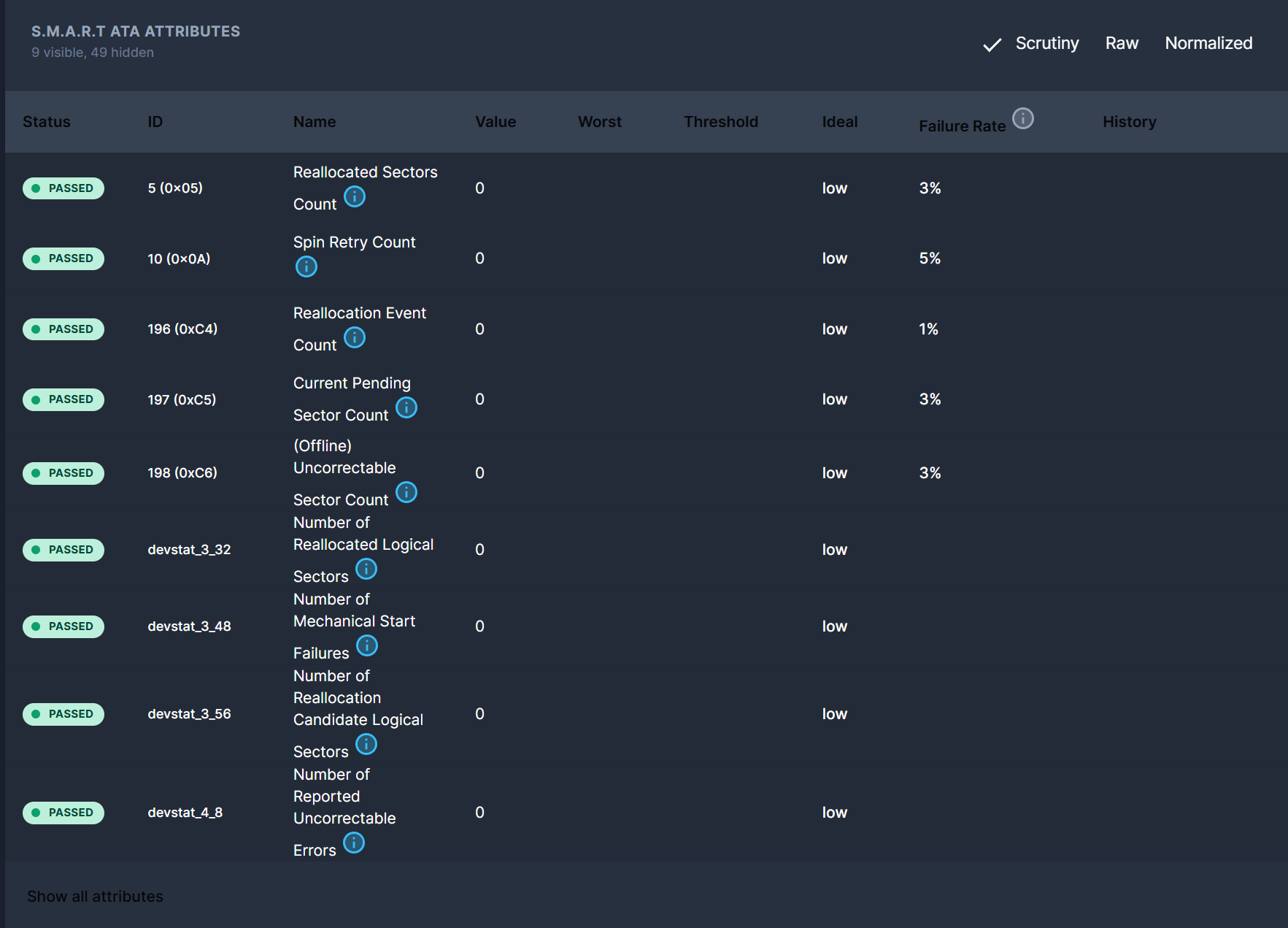Select the Scrutiny display mode
This screenshot has height=928, width=1288.
tap(1047, 44)
